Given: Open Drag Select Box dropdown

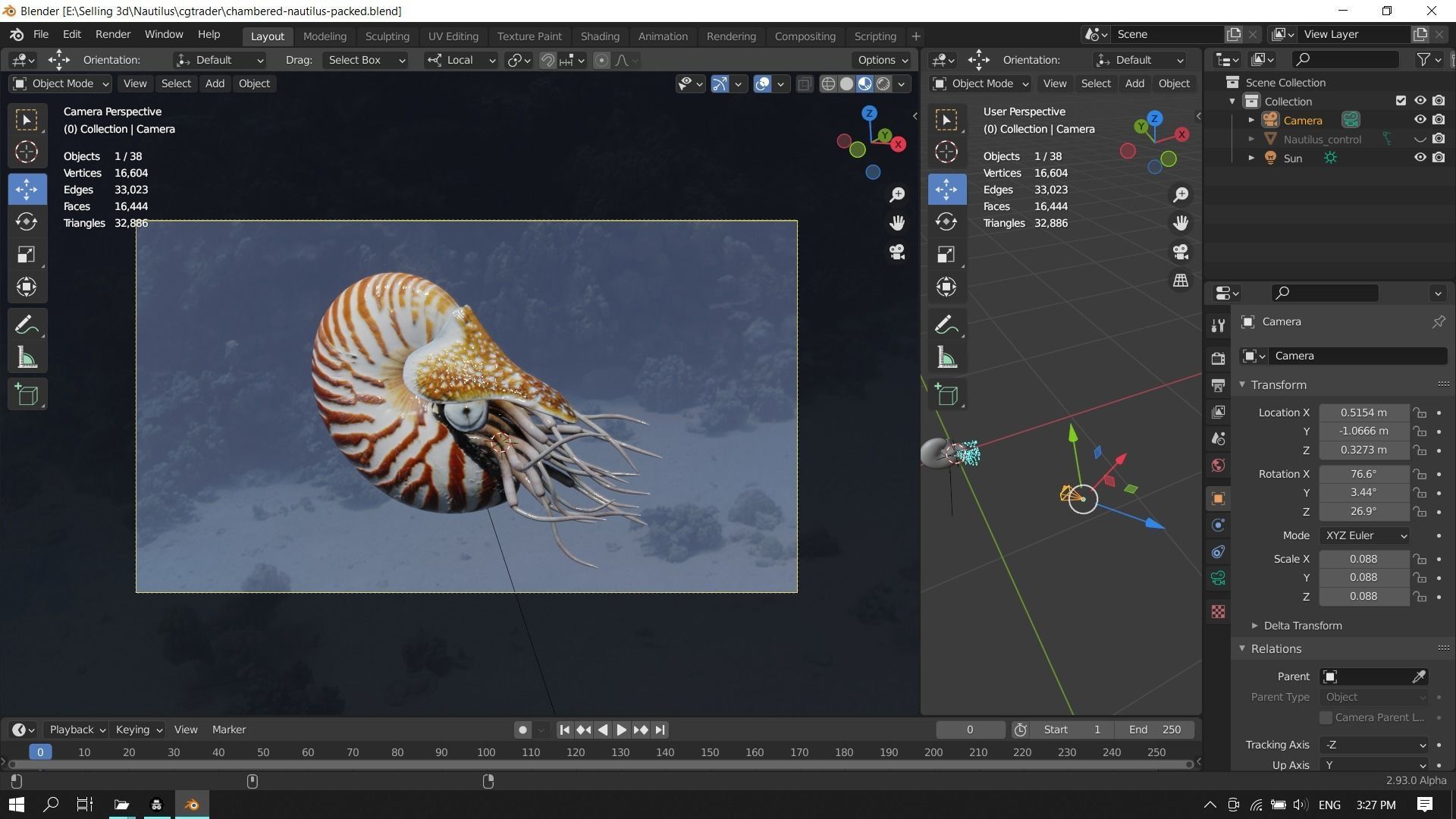Looking at the screenshot, I should 366,60.
